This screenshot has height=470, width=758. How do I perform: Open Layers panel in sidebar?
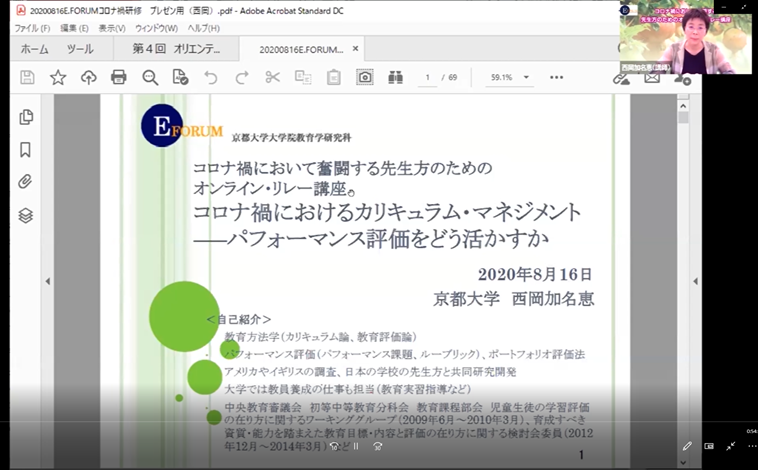[x=26, y=215]
